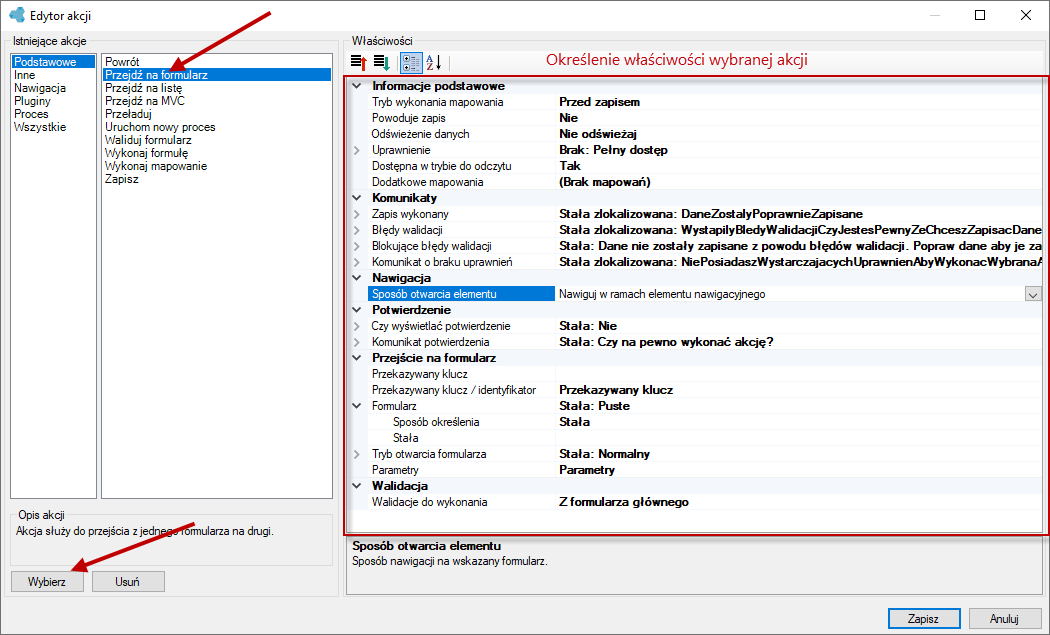Expand Tryb otwarcia formularza property
The image size is (1050, 635).
click(357, 454)
